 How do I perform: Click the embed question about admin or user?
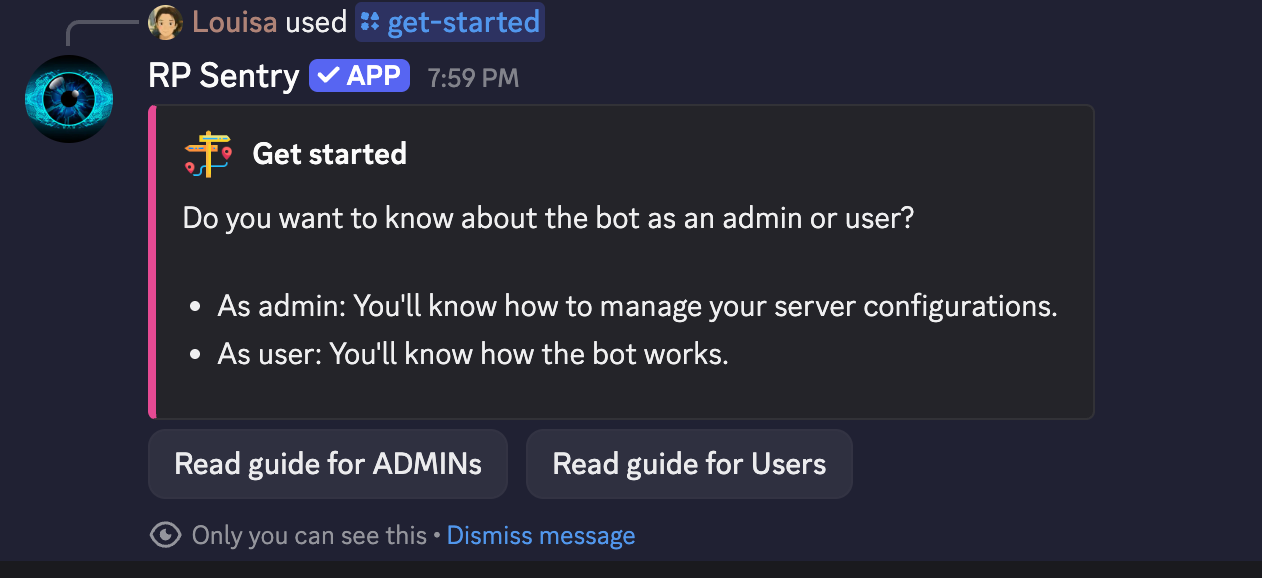coord(548,218)
